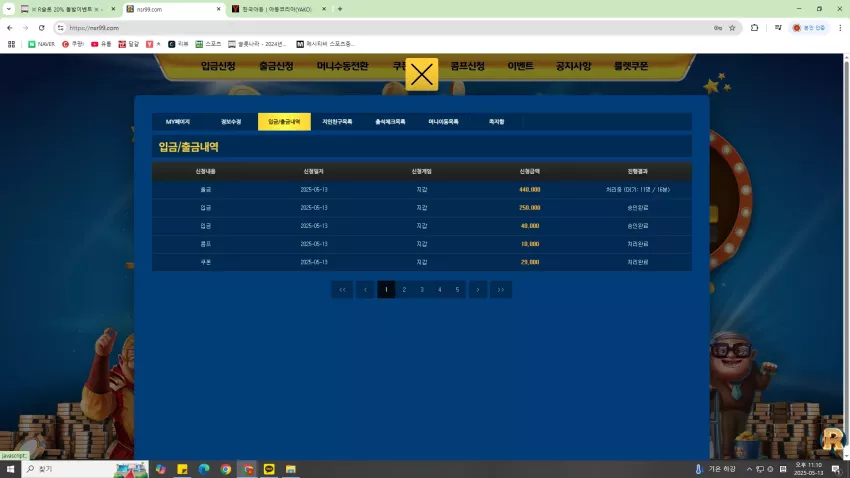This screenshot has height=478, width=850.
Task: Switch to the MY페이지 tab
Action: coord(178,122)
